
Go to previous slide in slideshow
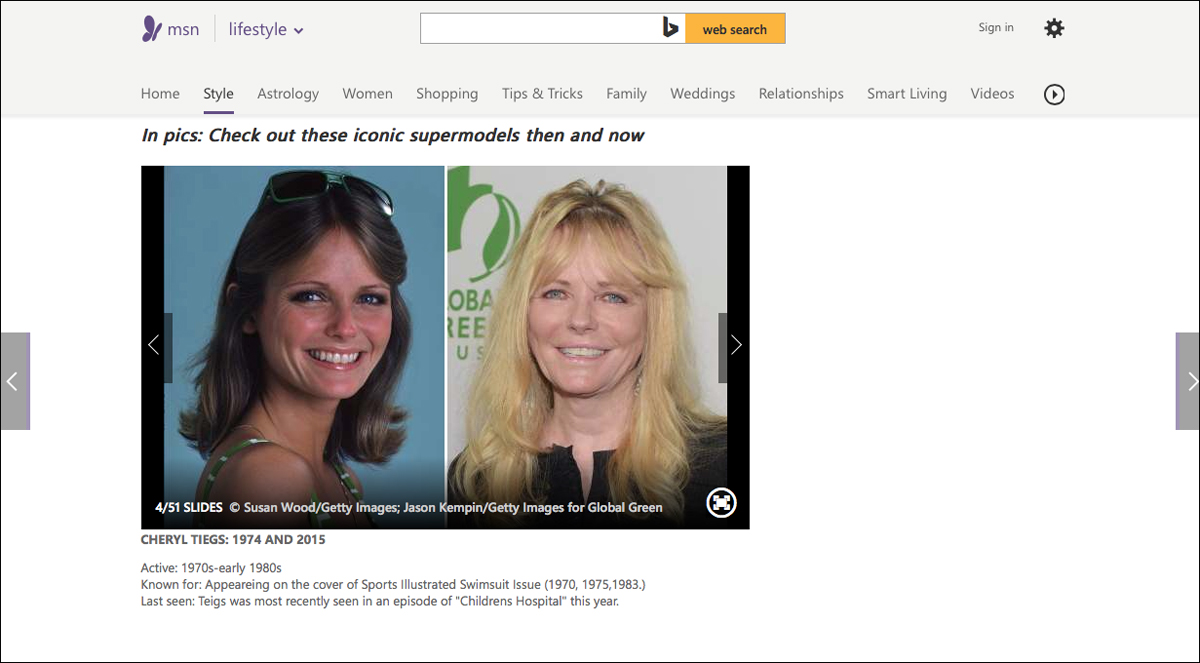153,346
